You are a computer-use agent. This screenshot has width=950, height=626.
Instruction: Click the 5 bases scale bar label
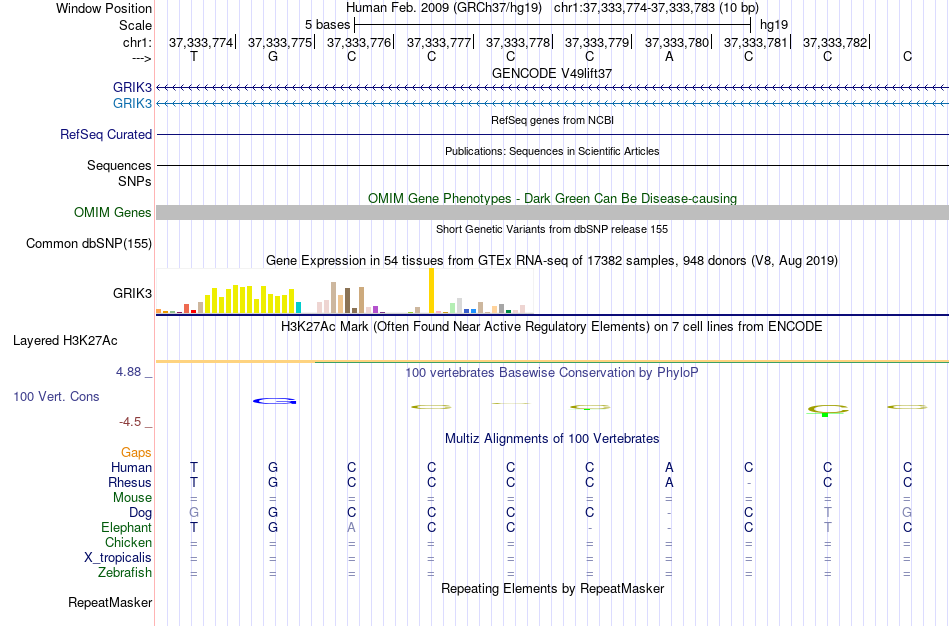point(327,25)
